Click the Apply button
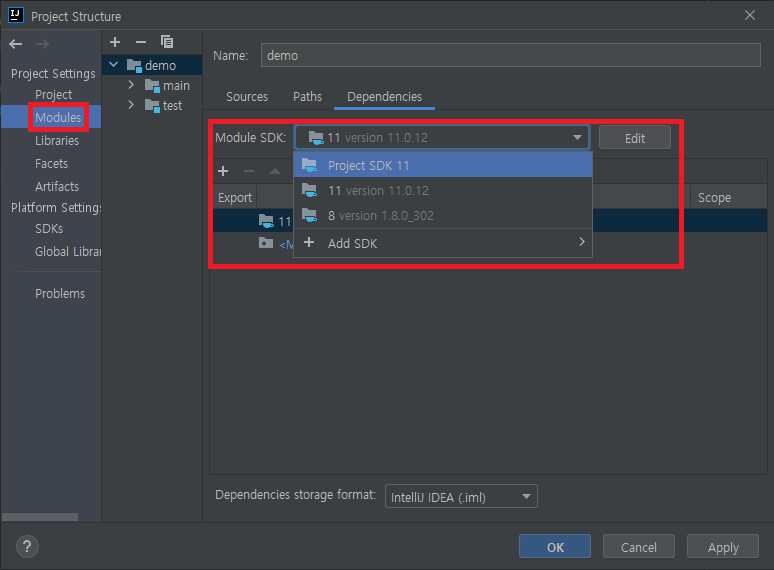The height and width of the screenshot is (570, 774). pos(723,547)
